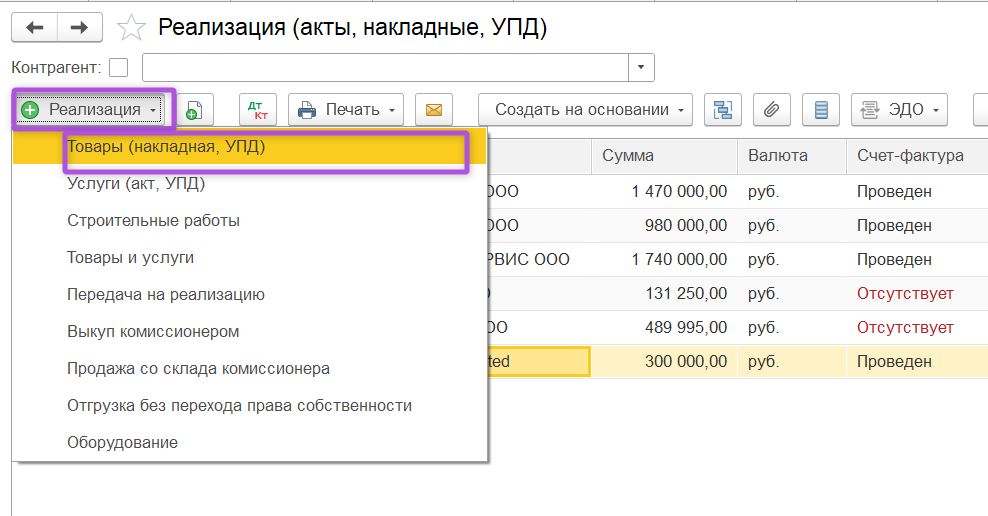Click Проведен in the 1 470 000,00 row

[x=894, y=192]
